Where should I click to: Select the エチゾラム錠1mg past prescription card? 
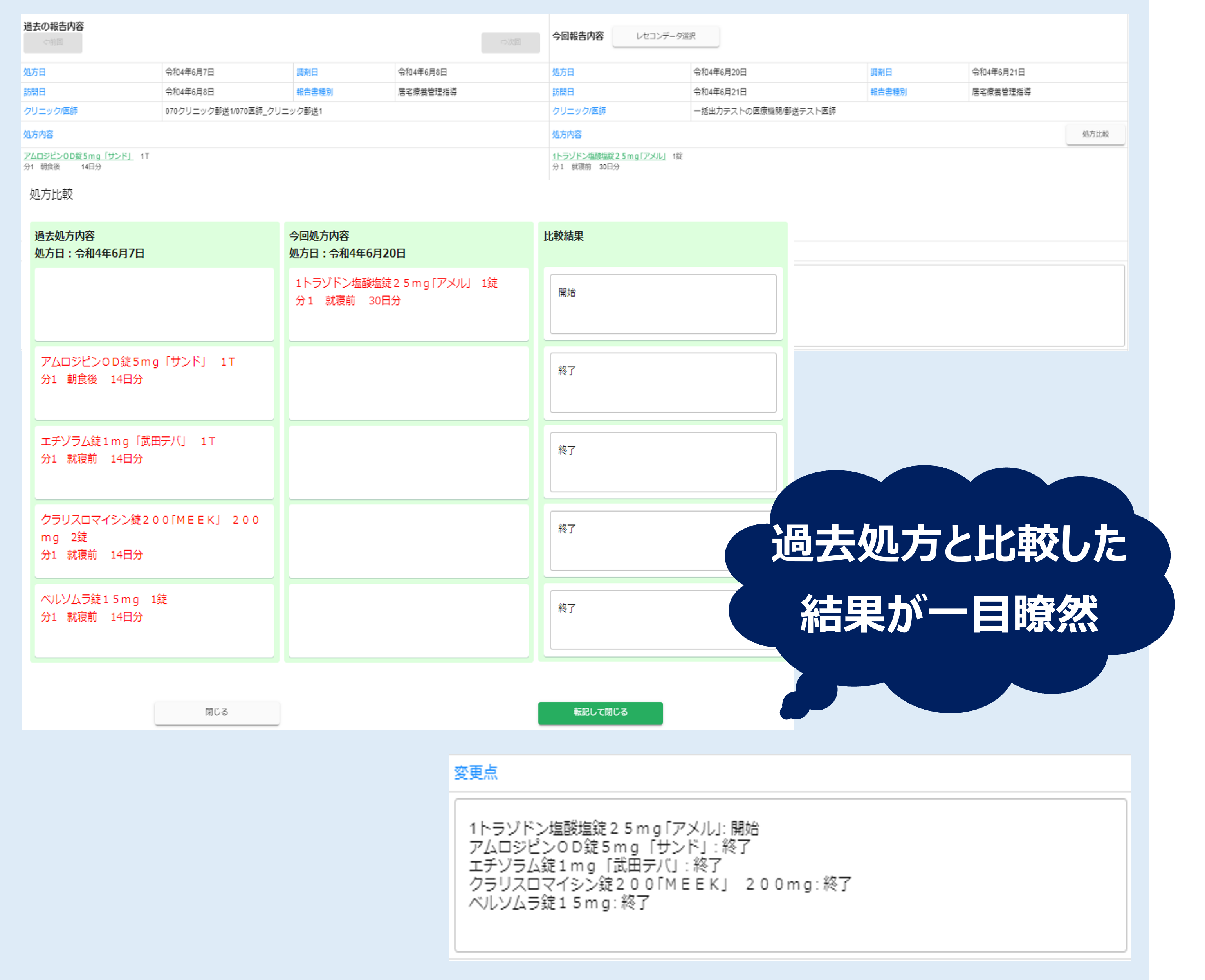coord(154,462)
